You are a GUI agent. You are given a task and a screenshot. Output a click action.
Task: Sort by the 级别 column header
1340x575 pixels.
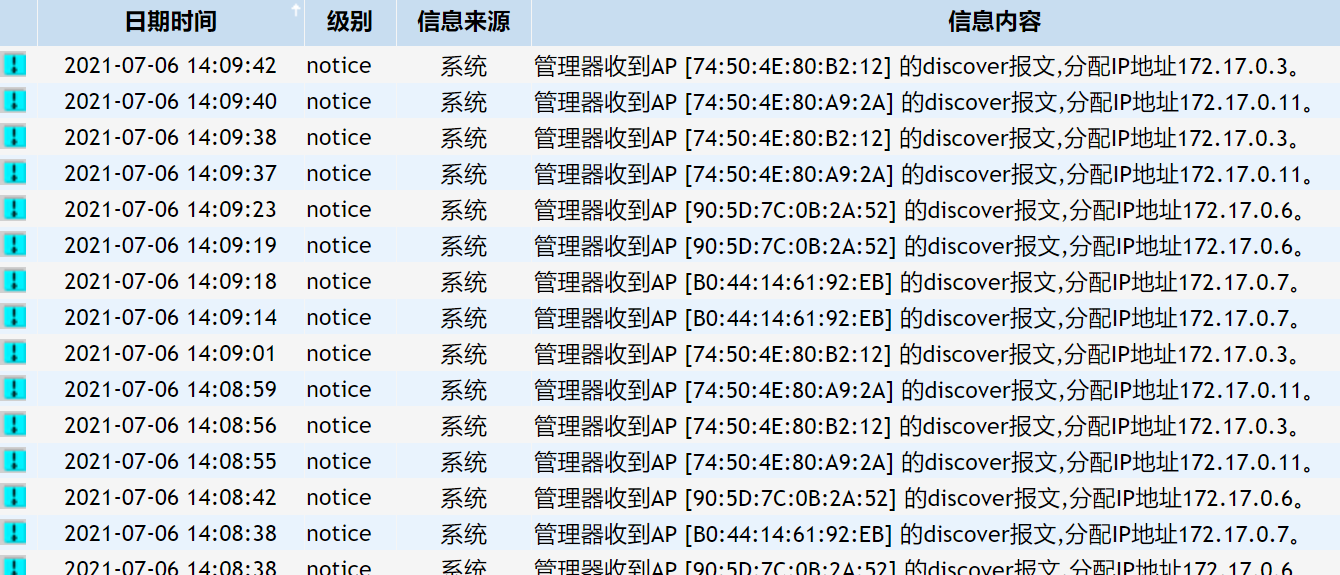350,22
